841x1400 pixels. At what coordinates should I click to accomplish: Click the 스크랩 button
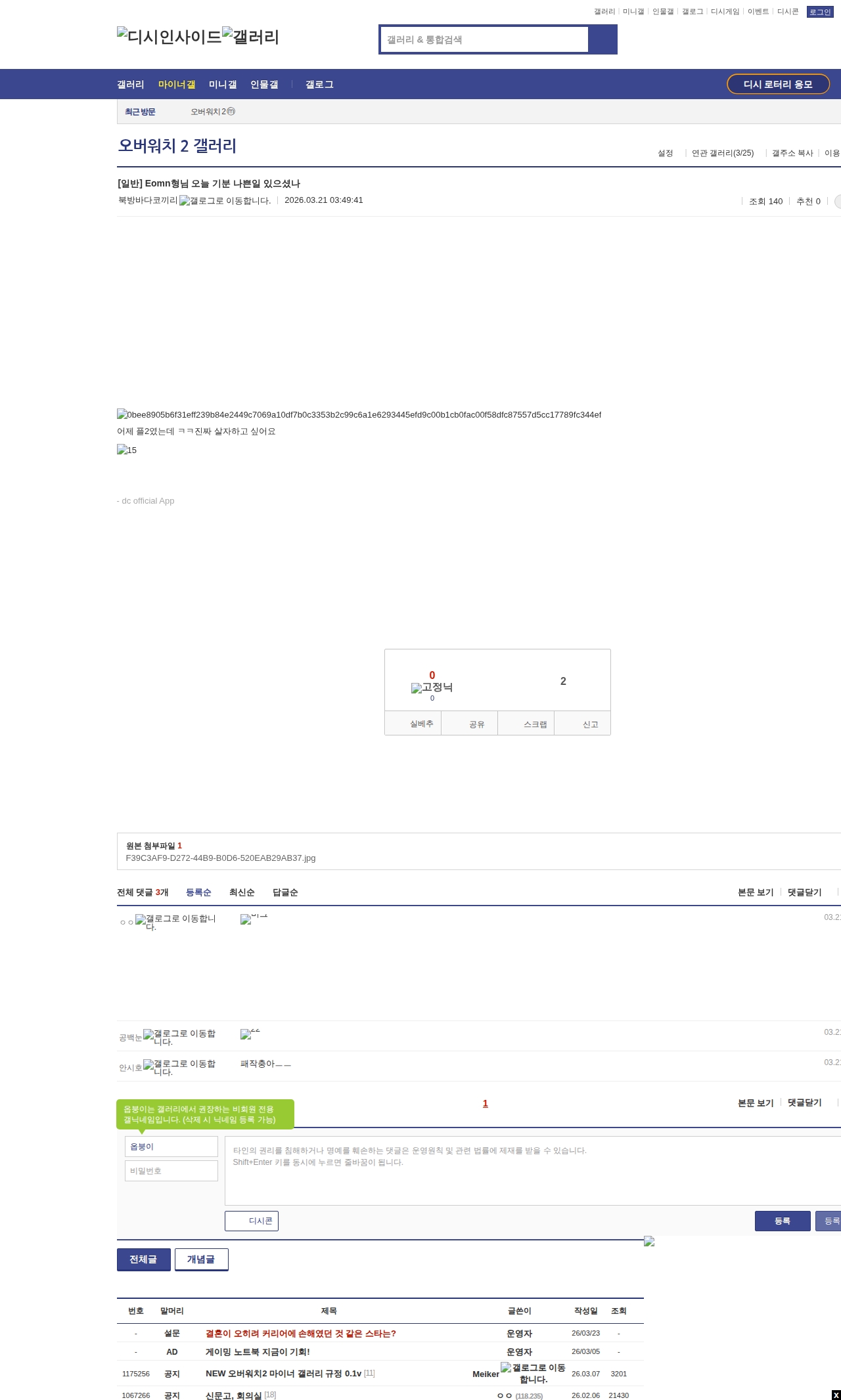(526, 724)
